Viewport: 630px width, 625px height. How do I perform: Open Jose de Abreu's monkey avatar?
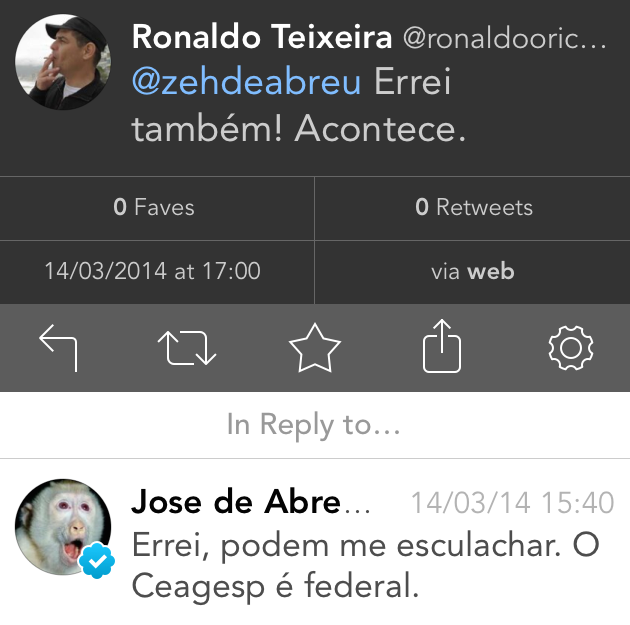pyautogui.click(x=62, y=527)
